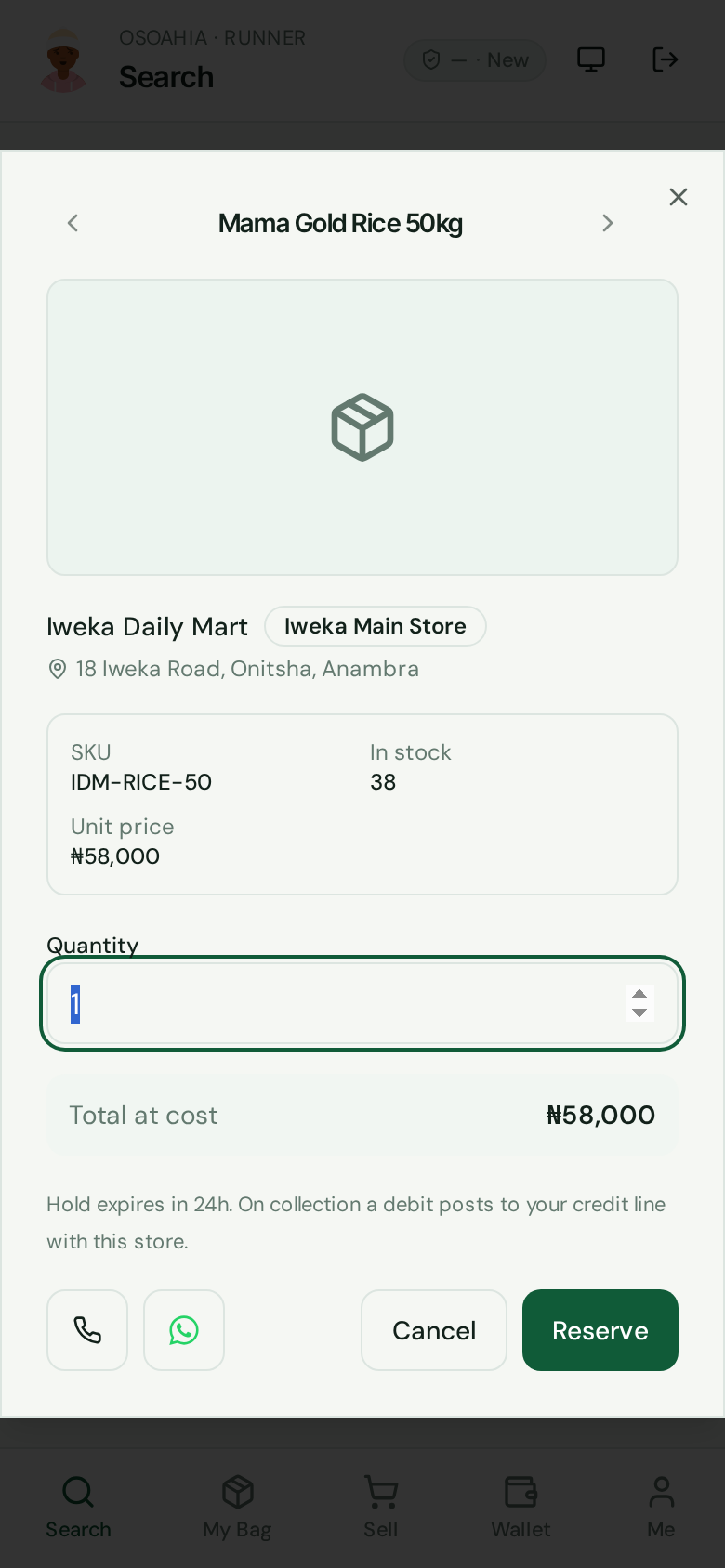Cancel the reservation dialog
725x1568 pixels.
tap(434, 1330)
